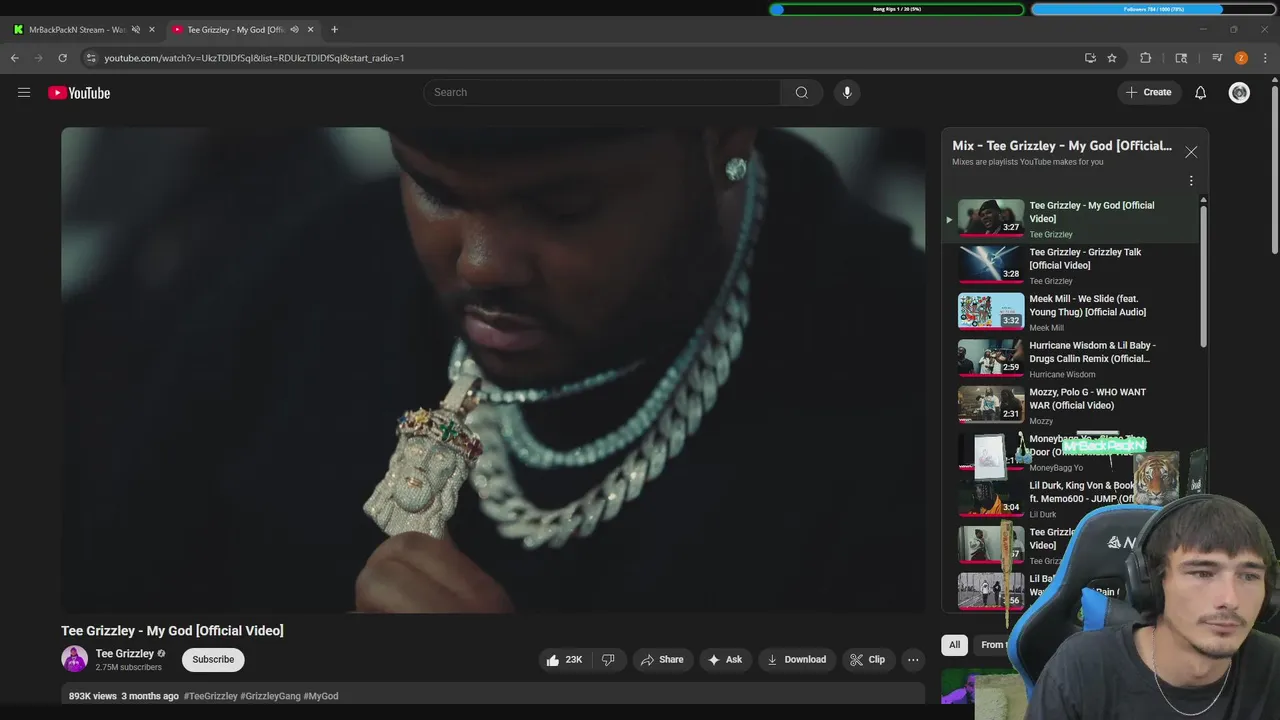
Task: Select the All filter chip
Action: 954,645
